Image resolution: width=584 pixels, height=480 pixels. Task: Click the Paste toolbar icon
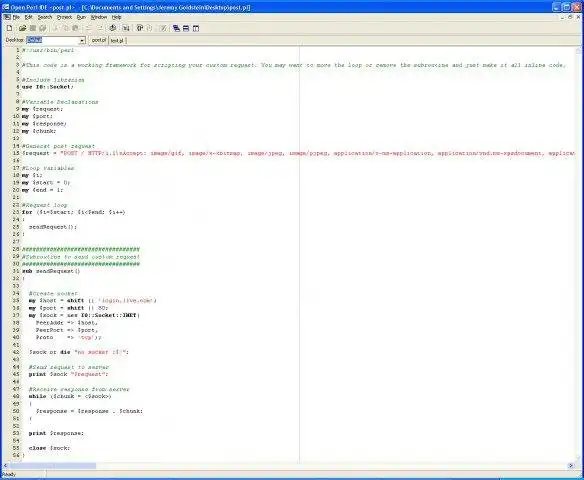point(76,28)
